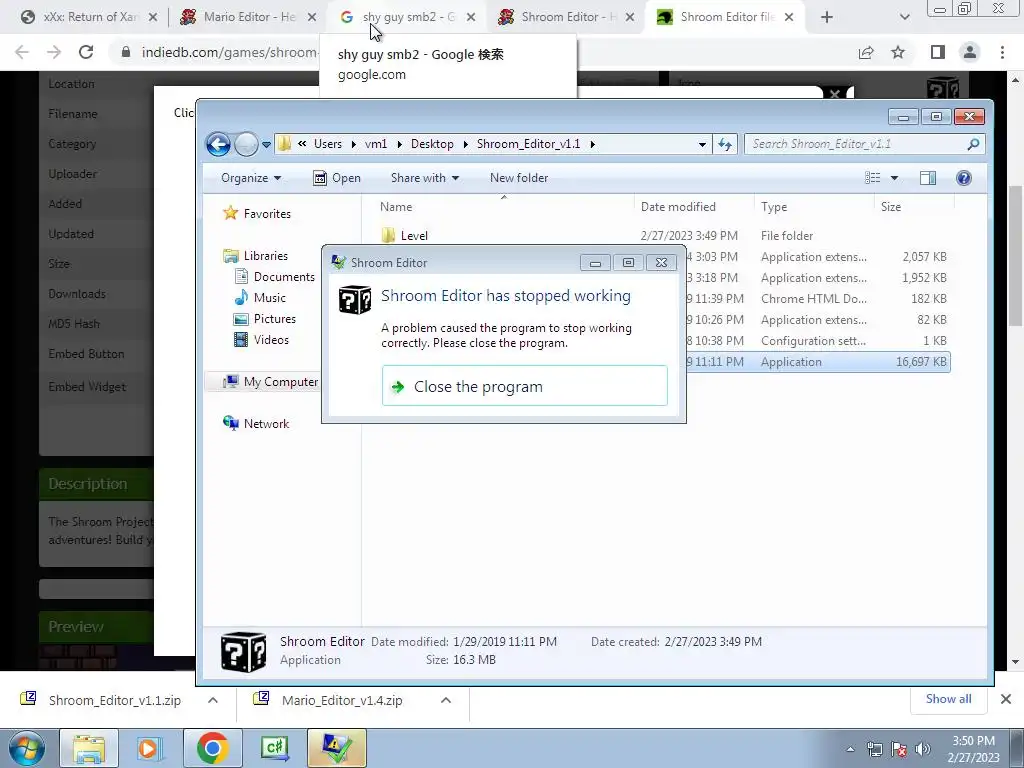Click the volume tray icon
Screen dimensions: 1024x768
[x=922, y=748]
